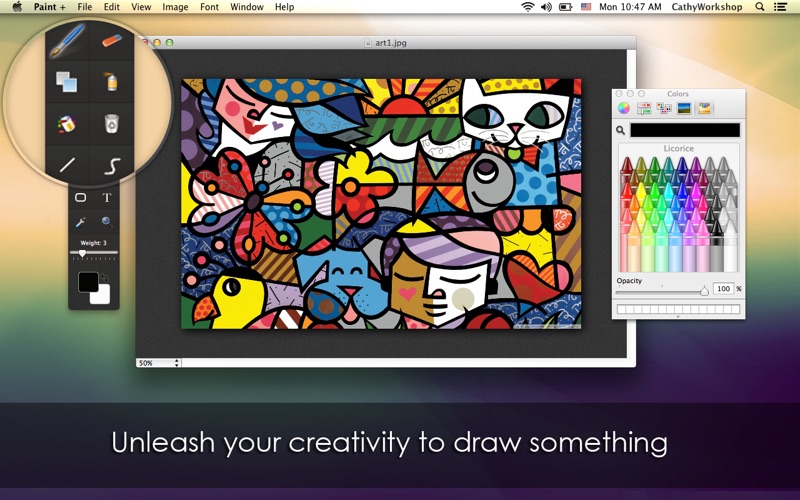Click the magnifier in Colors panel

620,131
